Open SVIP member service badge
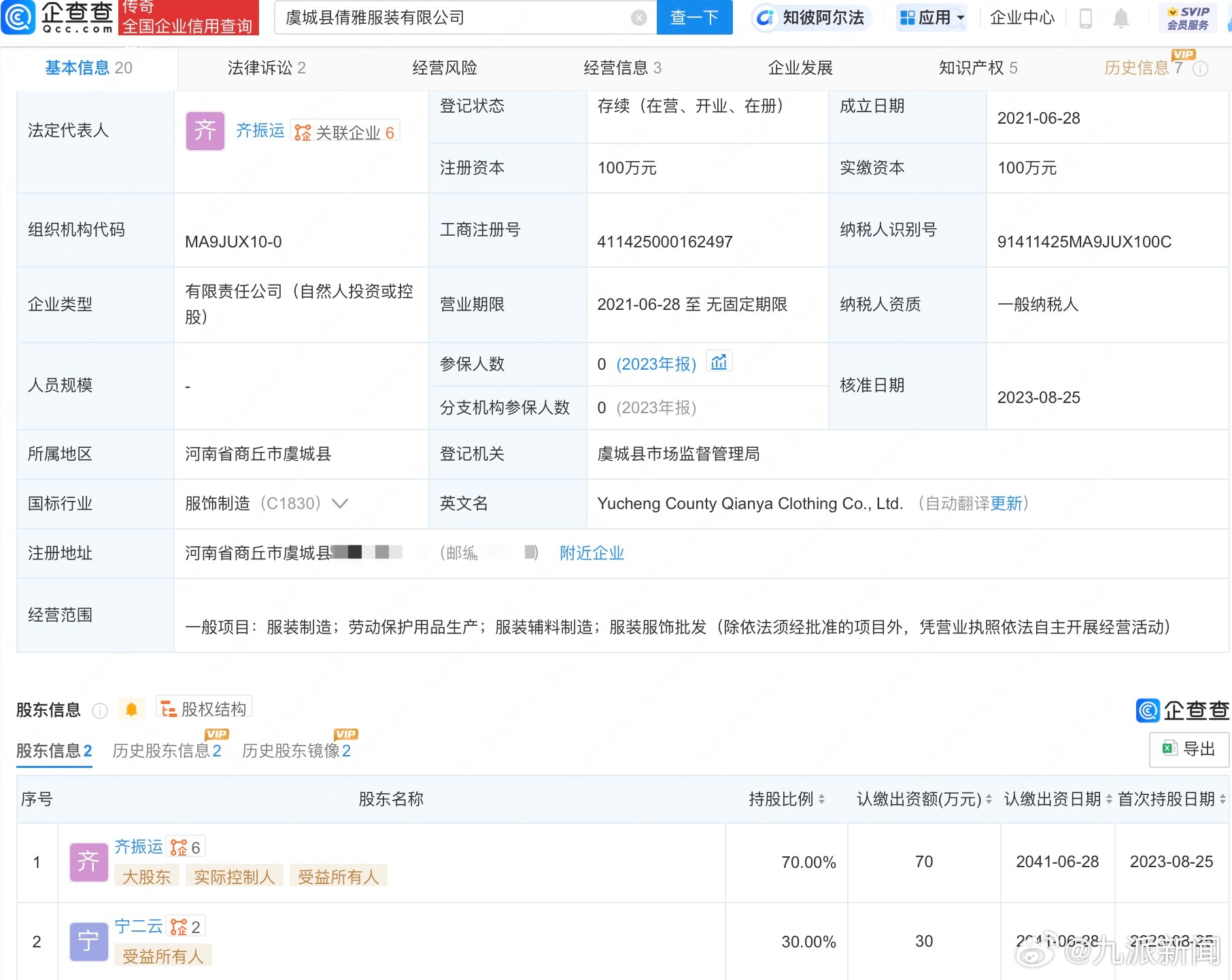This screenshot has width=1232, height=980. tap(1188, 18)
